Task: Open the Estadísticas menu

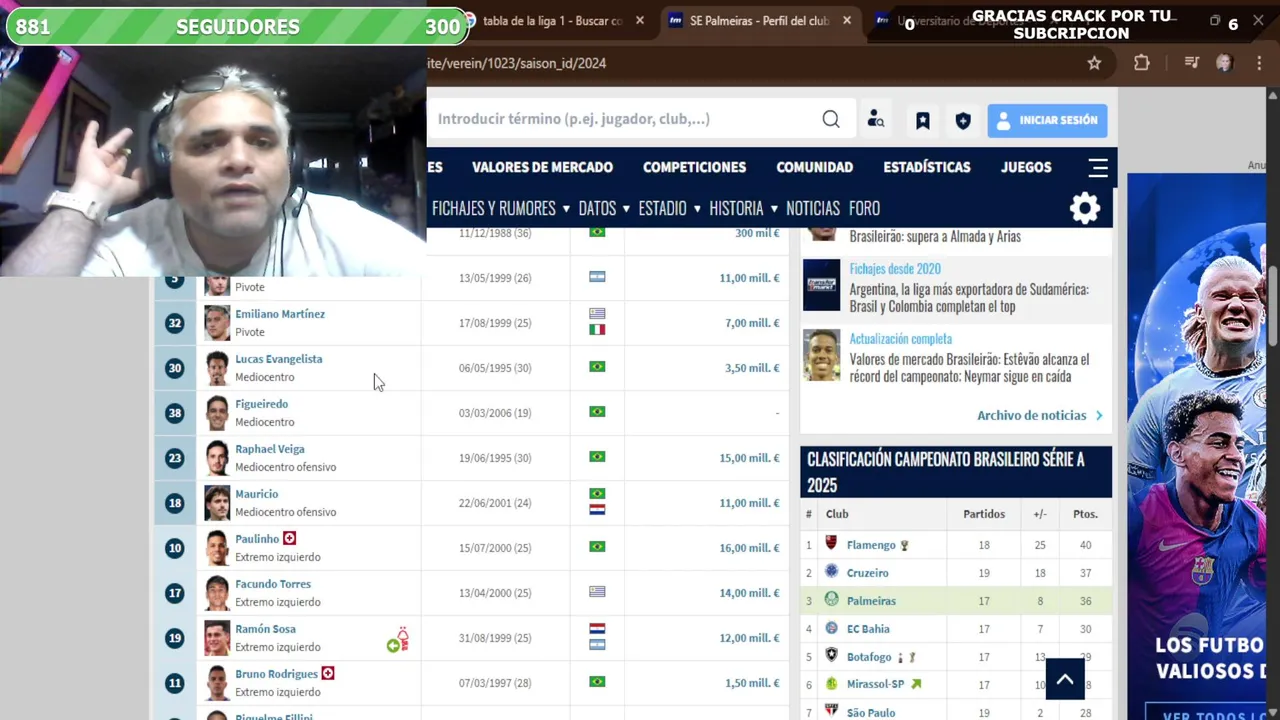Action: [x=927, y=167]
